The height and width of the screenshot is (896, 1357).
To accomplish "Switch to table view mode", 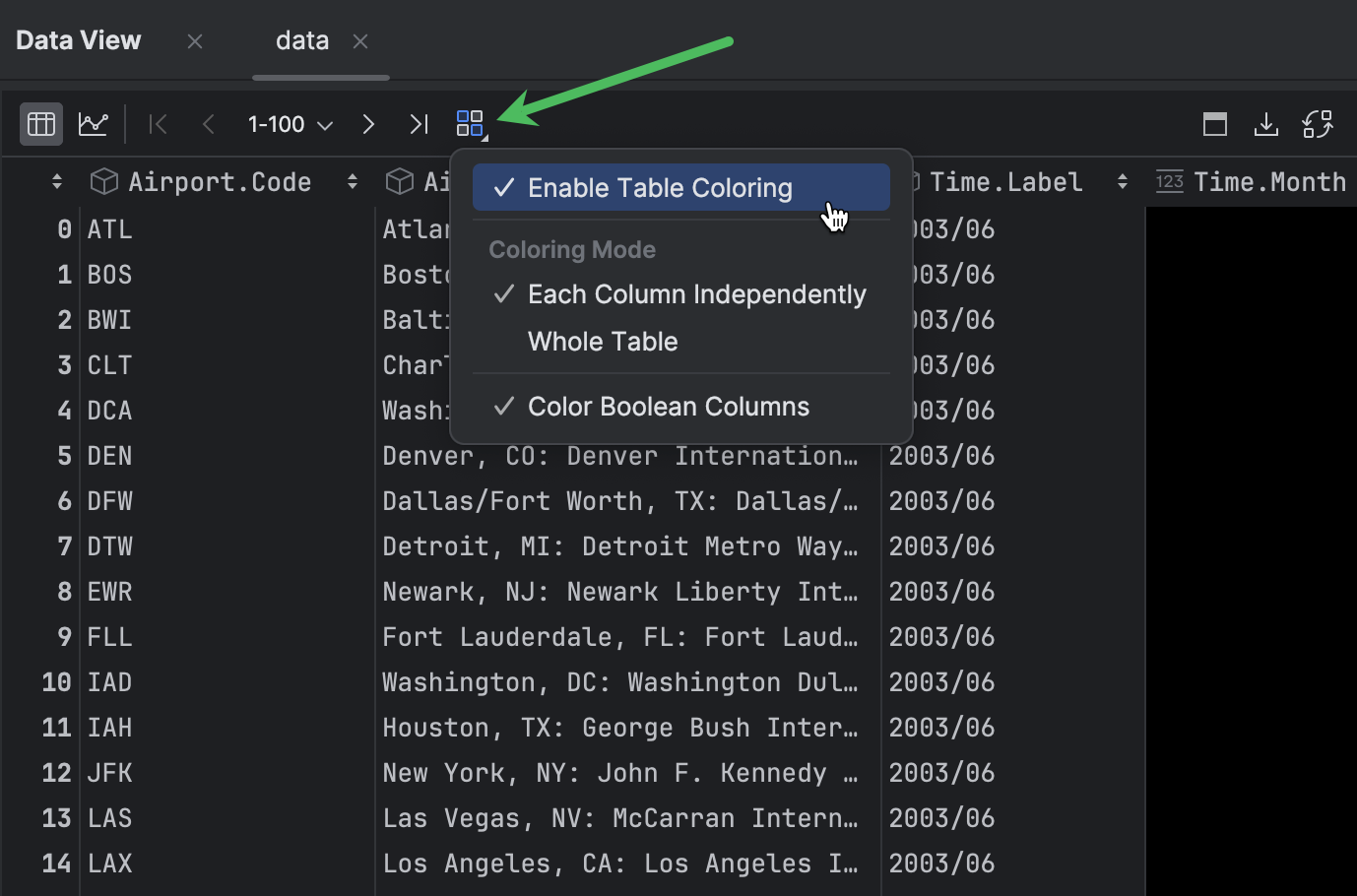I will (40, 123).
